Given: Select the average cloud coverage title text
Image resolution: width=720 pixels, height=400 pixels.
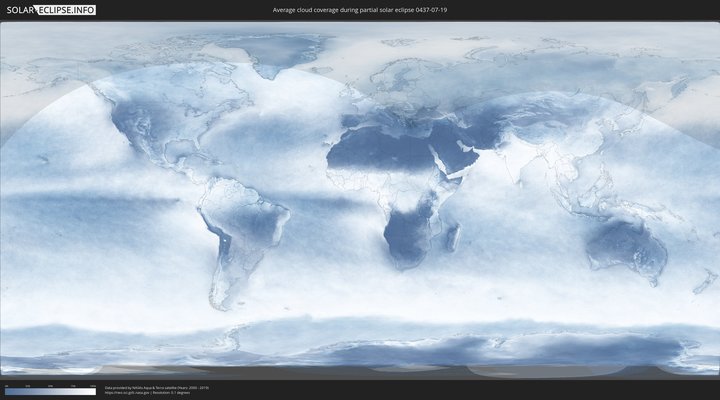Looking at the screenshot, I should [x=360, y=10].
